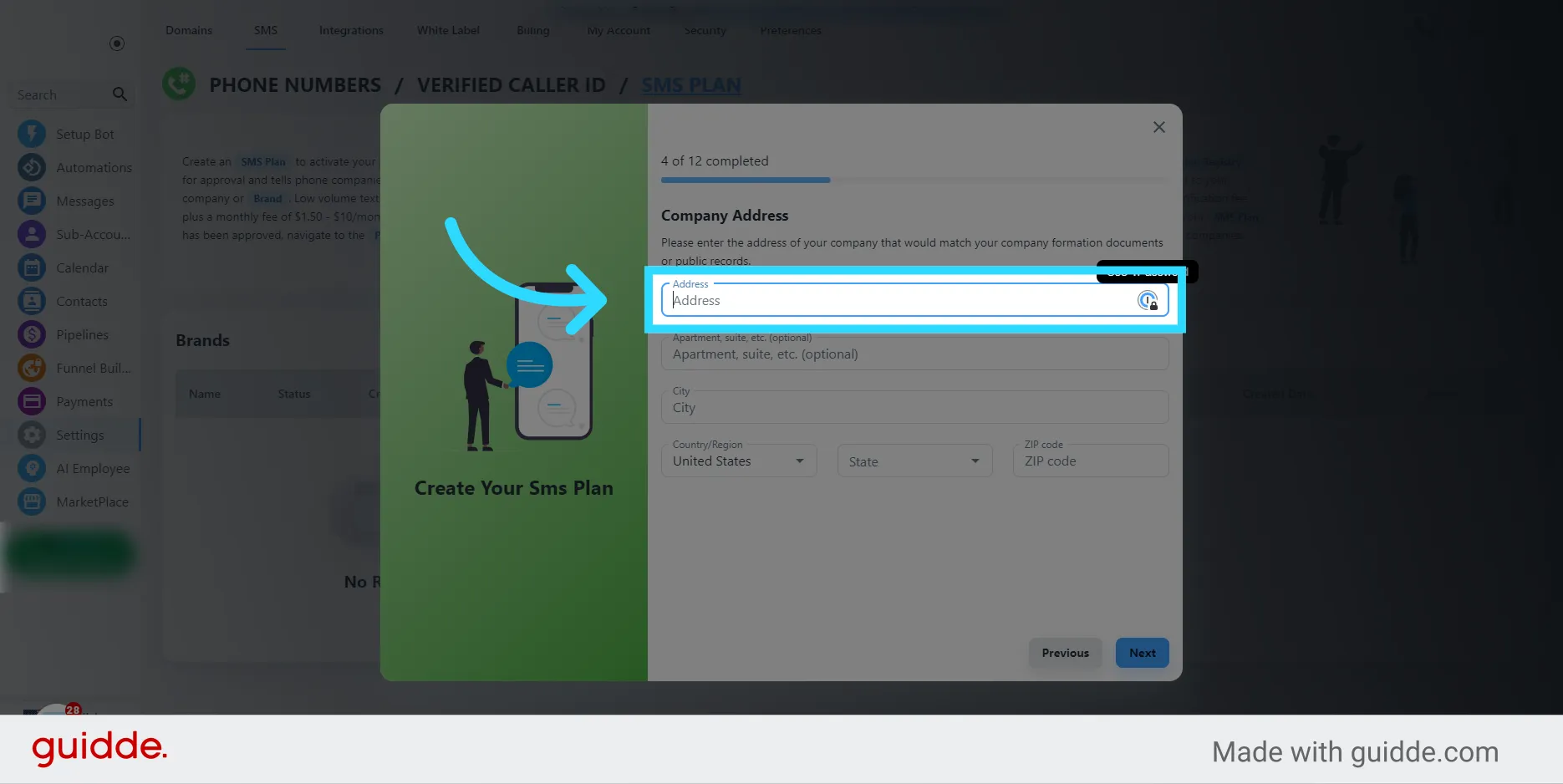Click the password manager icon in Address field
1563x784 pixels.
pyautogui.click(x=1148, y=300)
